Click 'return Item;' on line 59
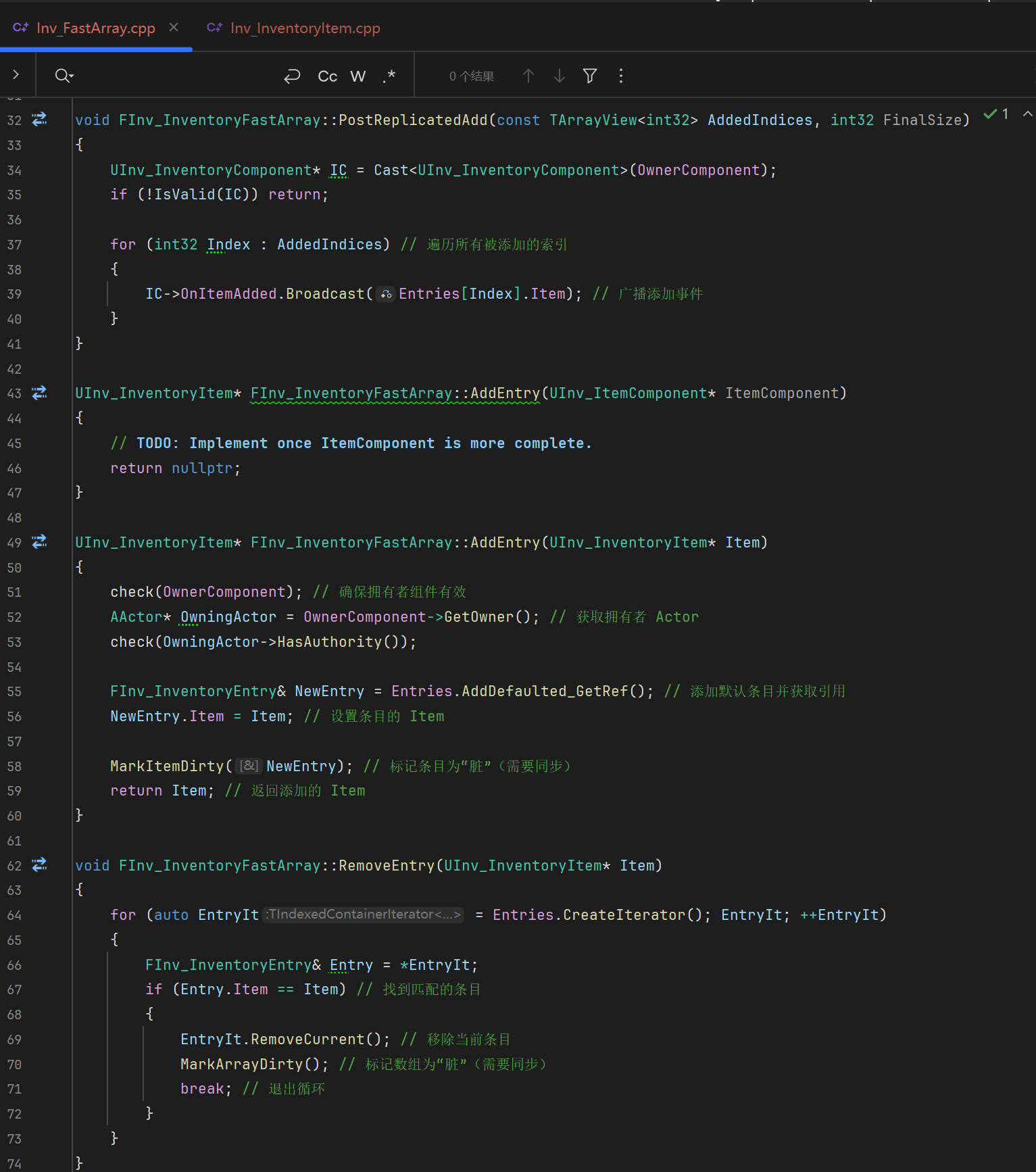This screenshot has width=1036, height=1172. click(162, 791)
